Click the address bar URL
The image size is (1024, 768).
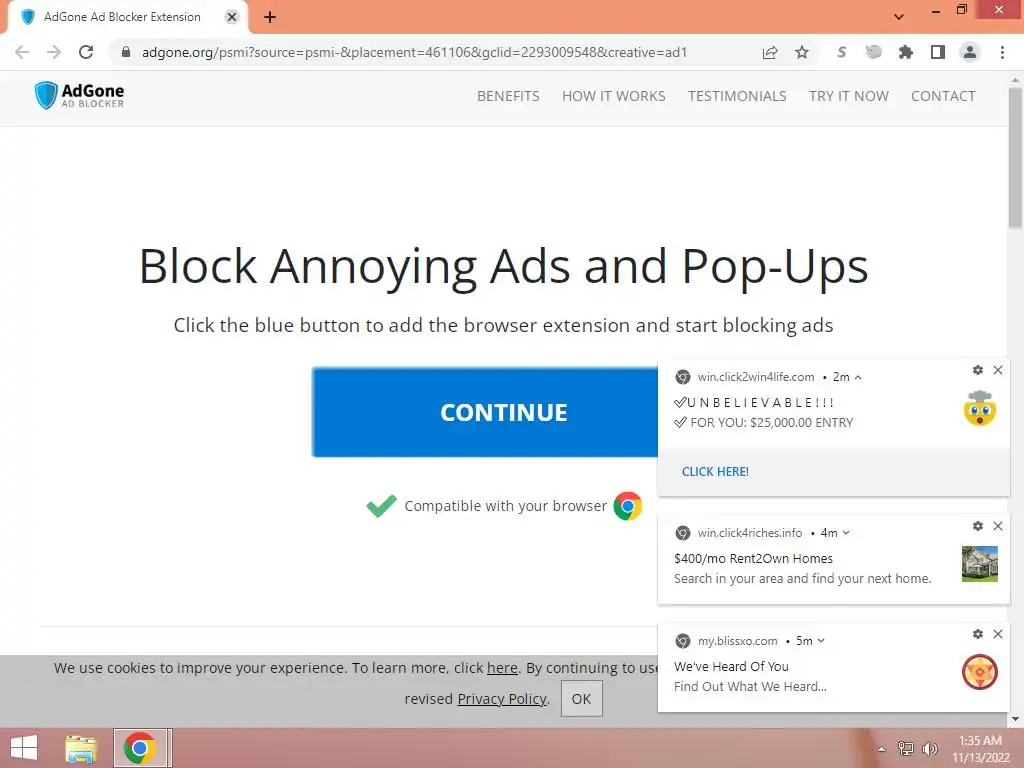[x=415, y=52]
